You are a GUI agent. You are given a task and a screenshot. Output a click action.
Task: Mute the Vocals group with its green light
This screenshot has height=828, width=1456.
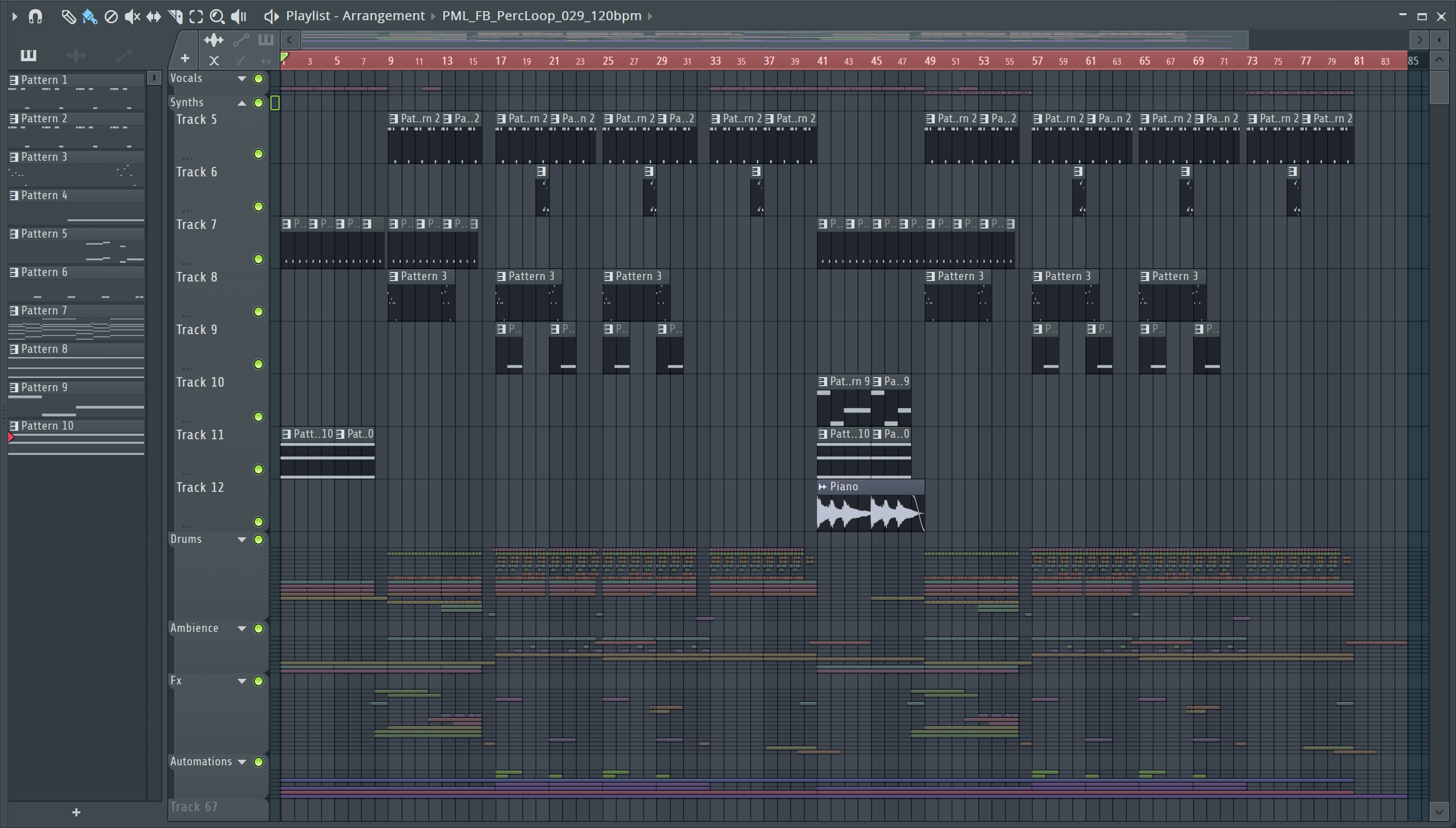(259, 78)
